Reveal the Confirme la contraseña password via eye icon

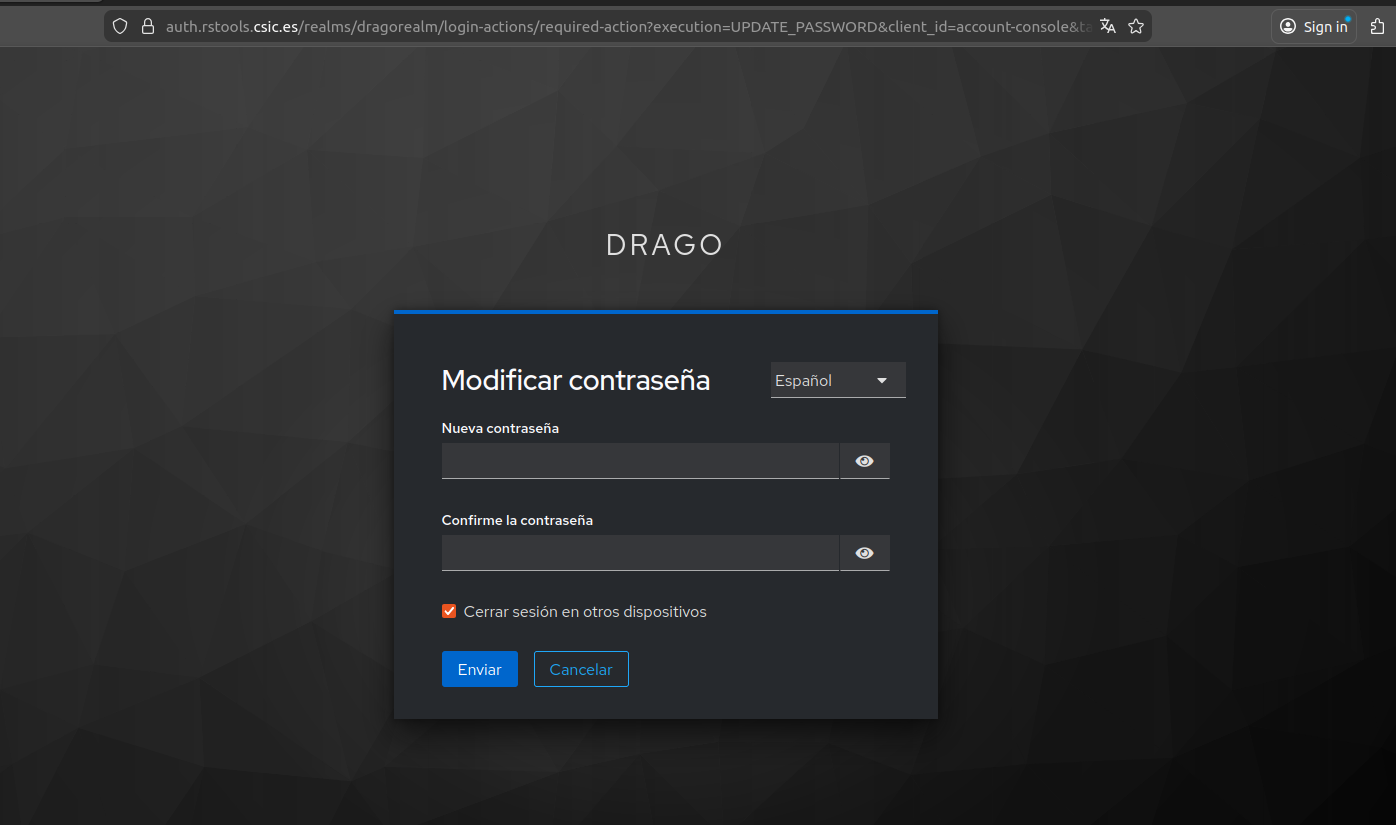click(x=865, y=553)
